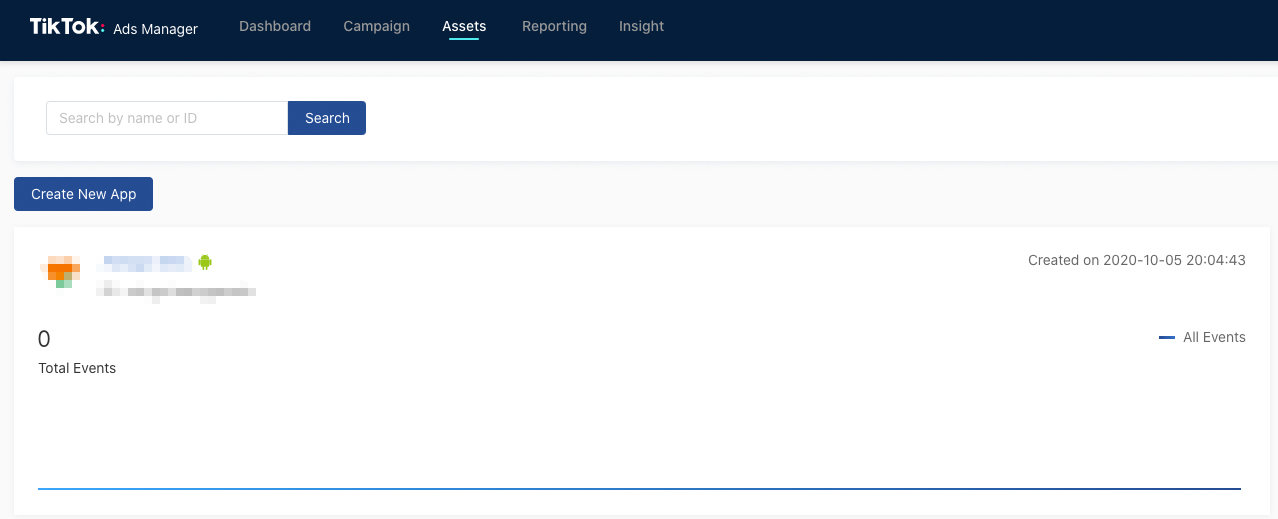Click the green Android platform icon
Image resolution: width=1278 pixels, height=519 pixels.
[x=205, y=262]
